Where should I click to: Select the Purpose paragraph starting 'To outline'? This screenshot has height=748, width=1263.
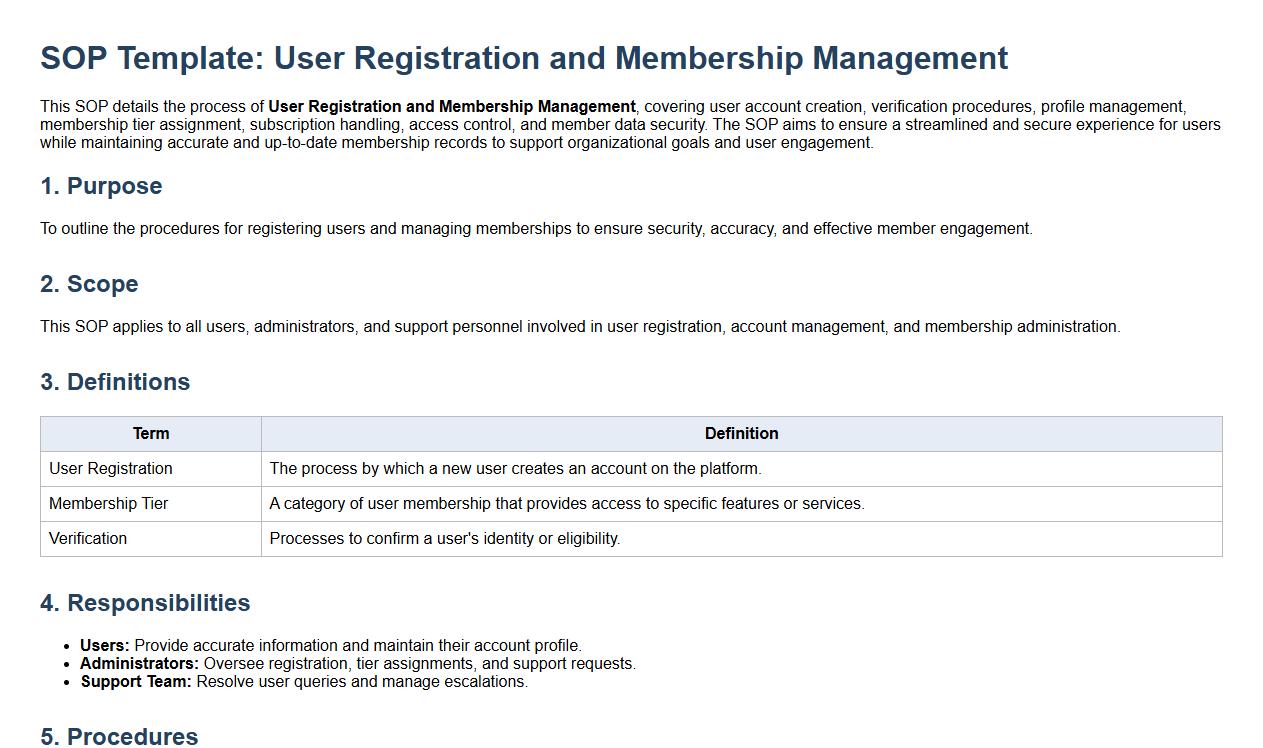[x=536, y=229]
